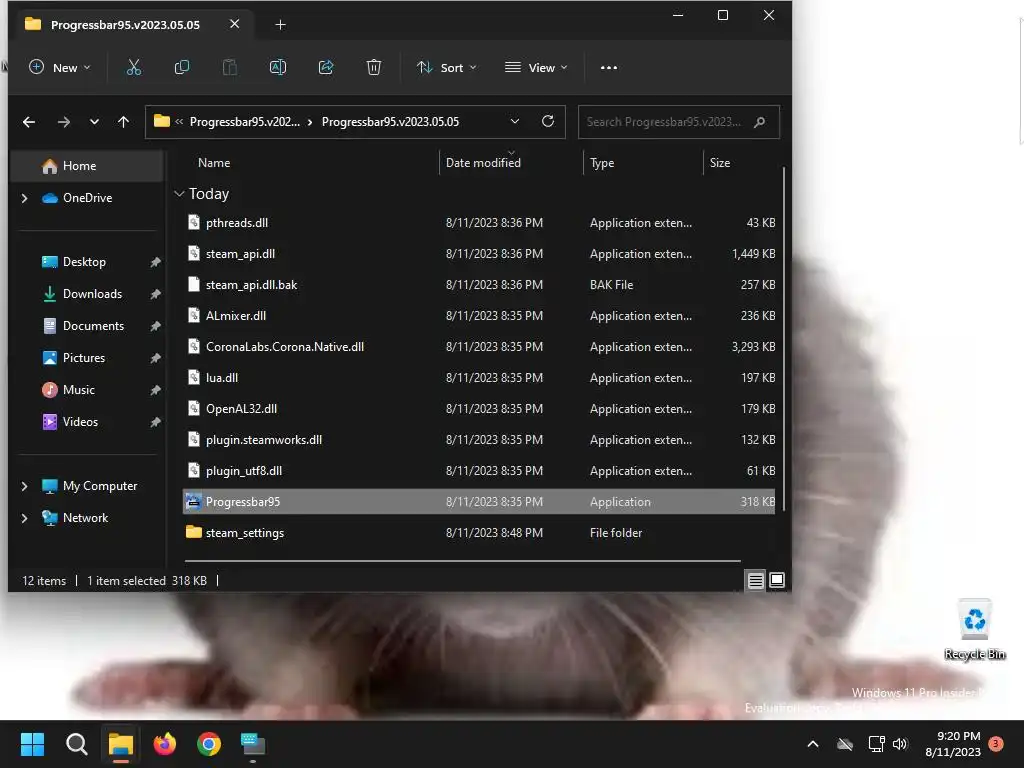1024x768 pixels.
Task: Select the Progressbar95.v2023.05.05 tab
Action: (x=125, y=25)
